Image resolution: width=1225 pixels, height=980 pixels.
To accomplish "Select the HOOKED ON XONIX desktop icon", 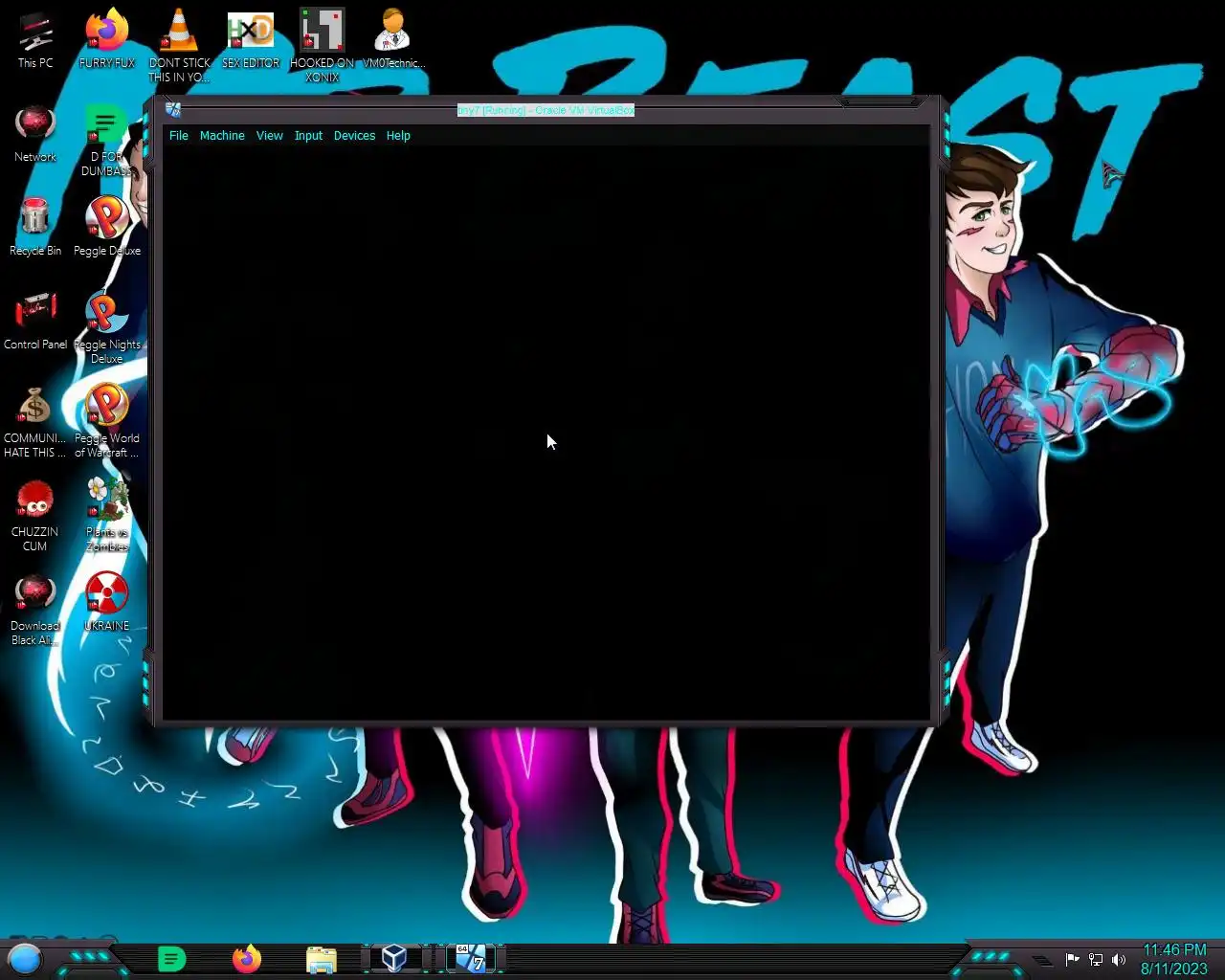I will pos(323,46).
